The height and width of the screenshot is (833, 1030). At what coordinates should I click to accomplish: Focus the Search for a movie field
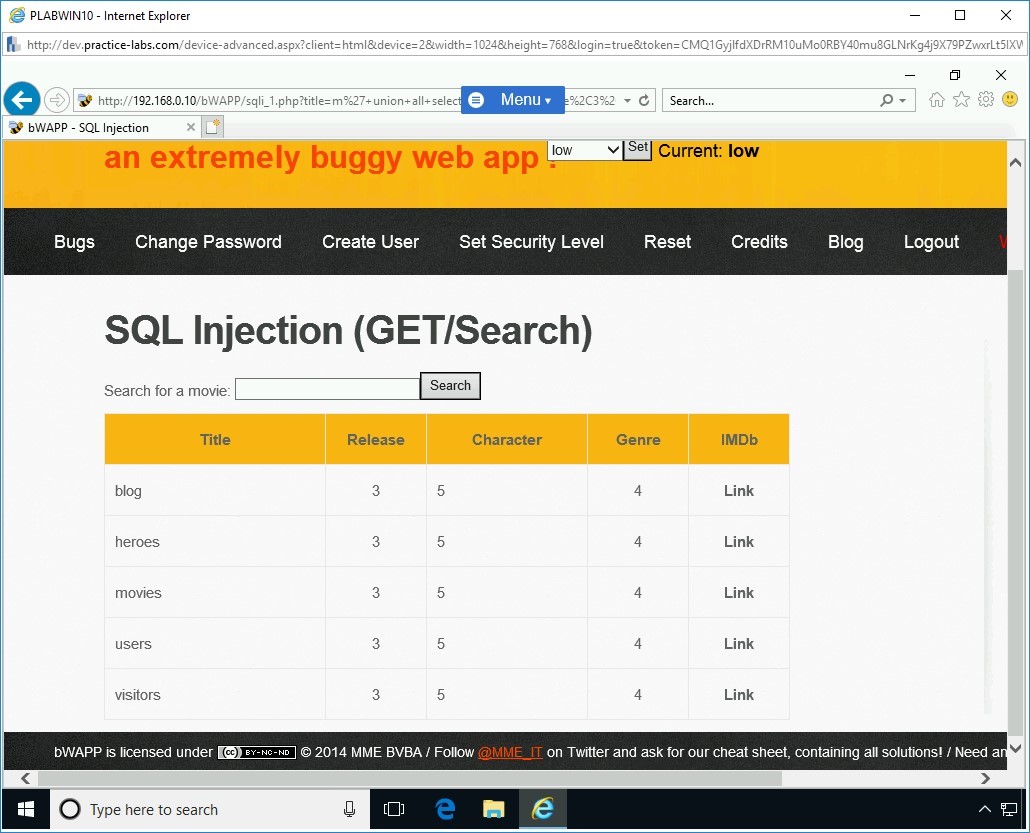tap(327, 389)
